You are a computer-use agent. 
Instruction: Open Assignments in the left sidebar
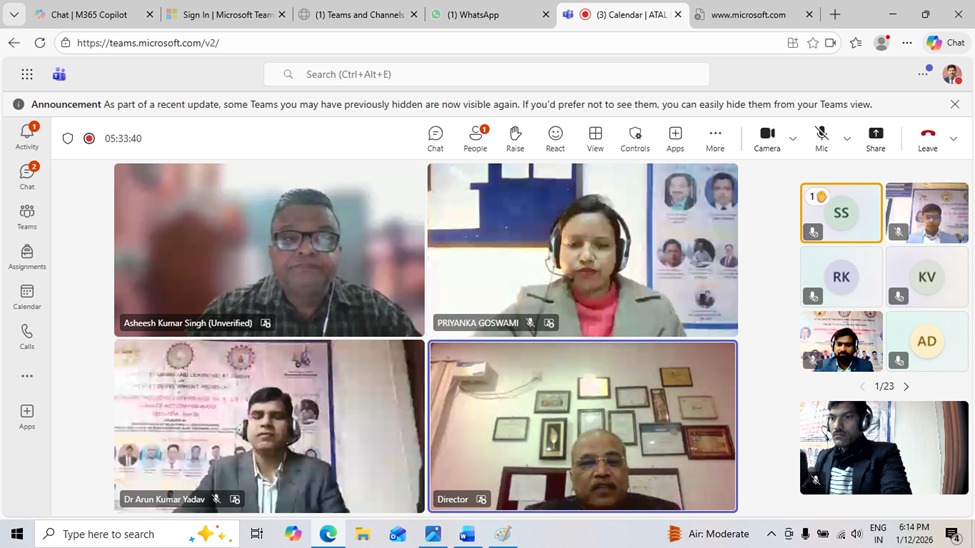(x=27, y=257)
